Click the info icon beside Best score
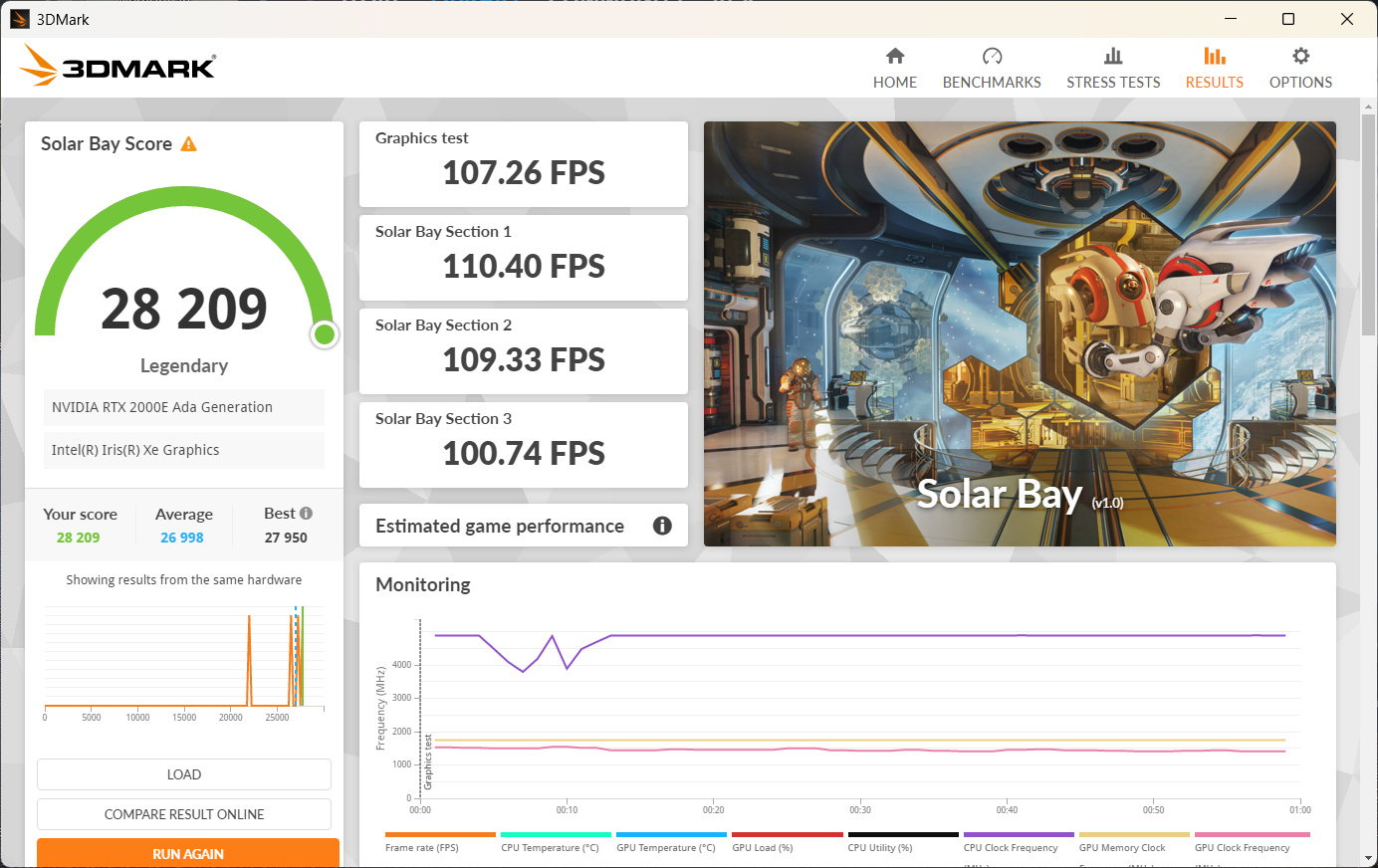This screenshot has width=1378, height=868. 306,514
